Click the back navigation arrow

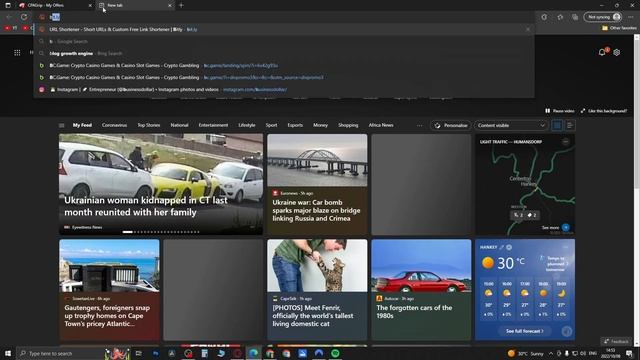[9, 17]
